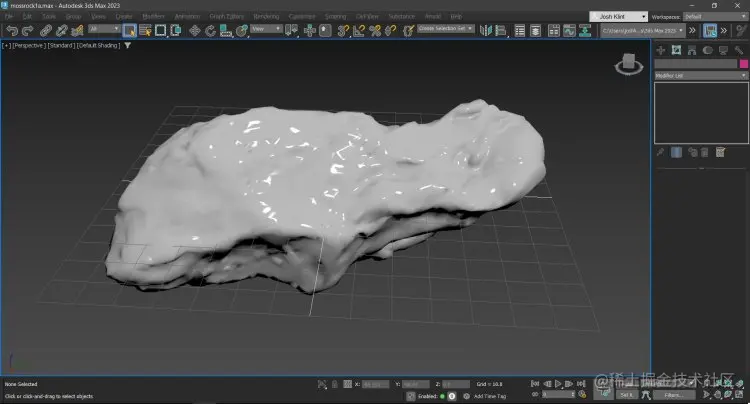Open the selection filter 'All' dropdown
Viewport: 750px width, 404px height.
coord(104,29)
